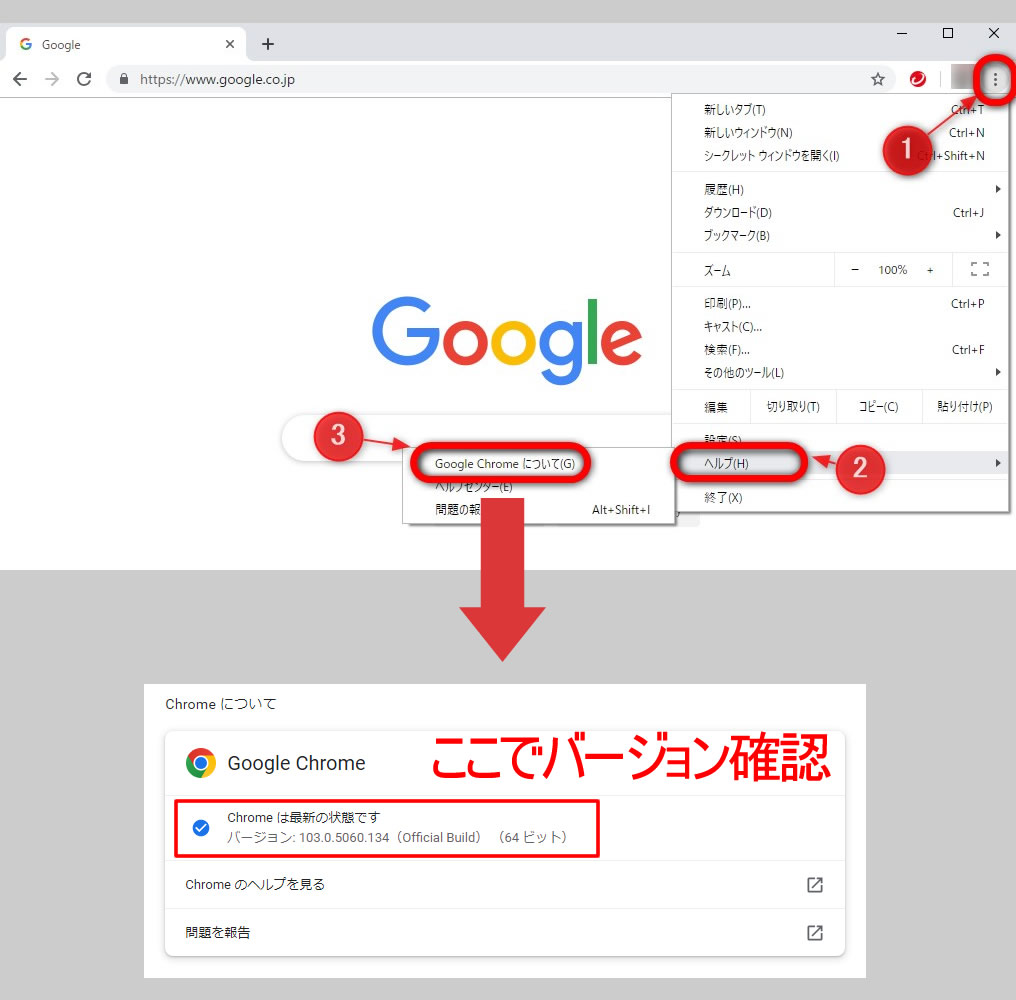Reload the Google page
Image resolution: width=1016 pixels, height=1000 pixels.
[x=84, y=79]
